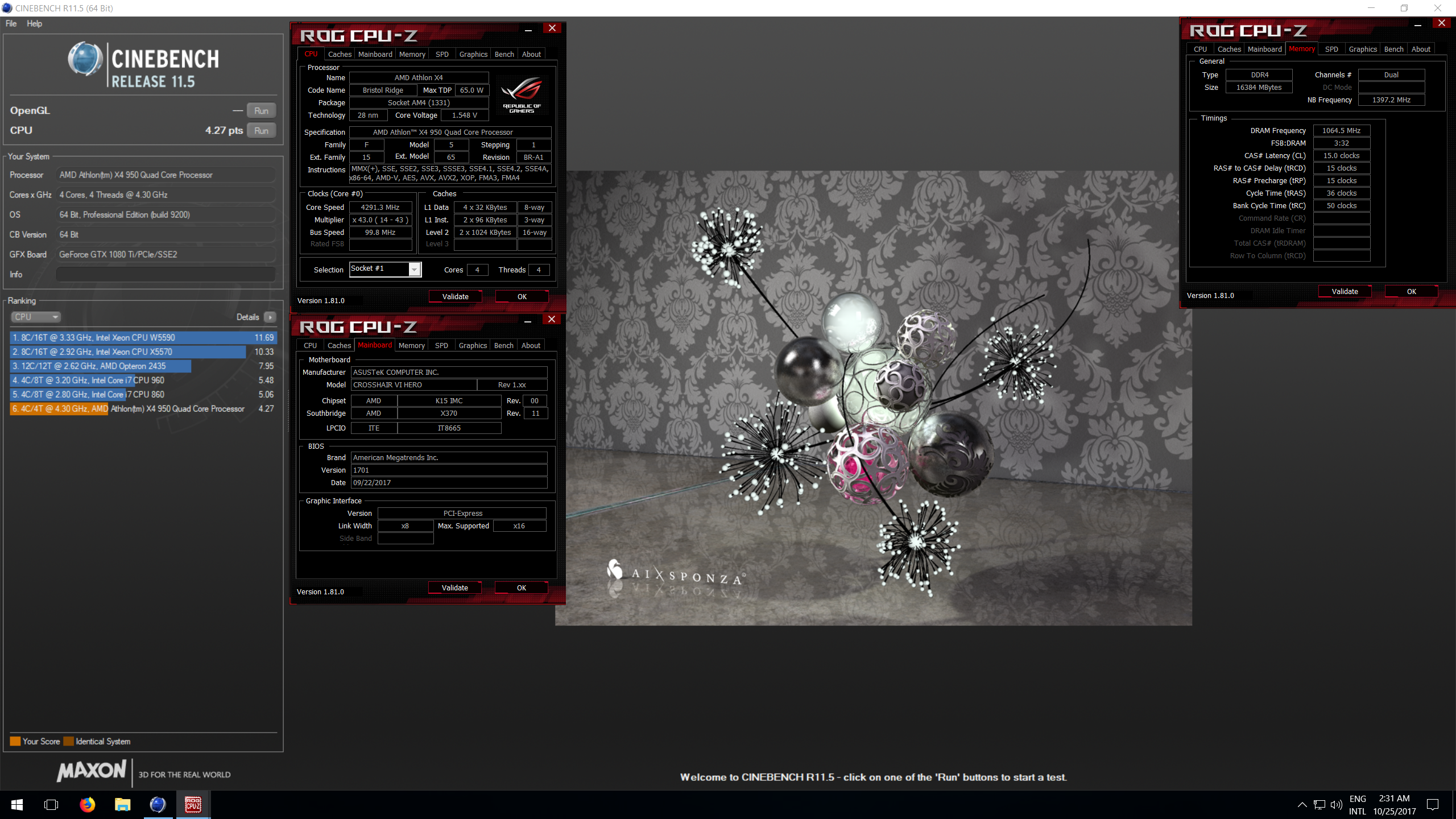Click OK in Mainboard CPU-Z window

(522, 588)
